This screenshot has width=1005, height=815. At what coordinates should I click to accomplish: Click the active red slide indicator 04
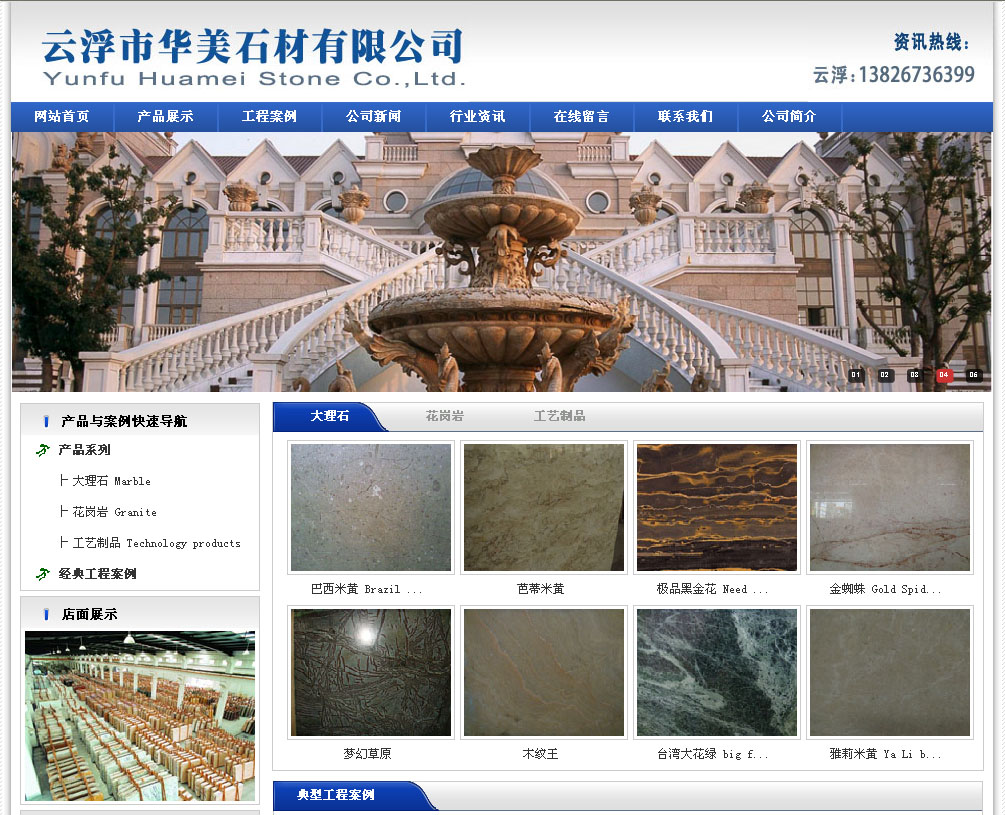(944, 376)
